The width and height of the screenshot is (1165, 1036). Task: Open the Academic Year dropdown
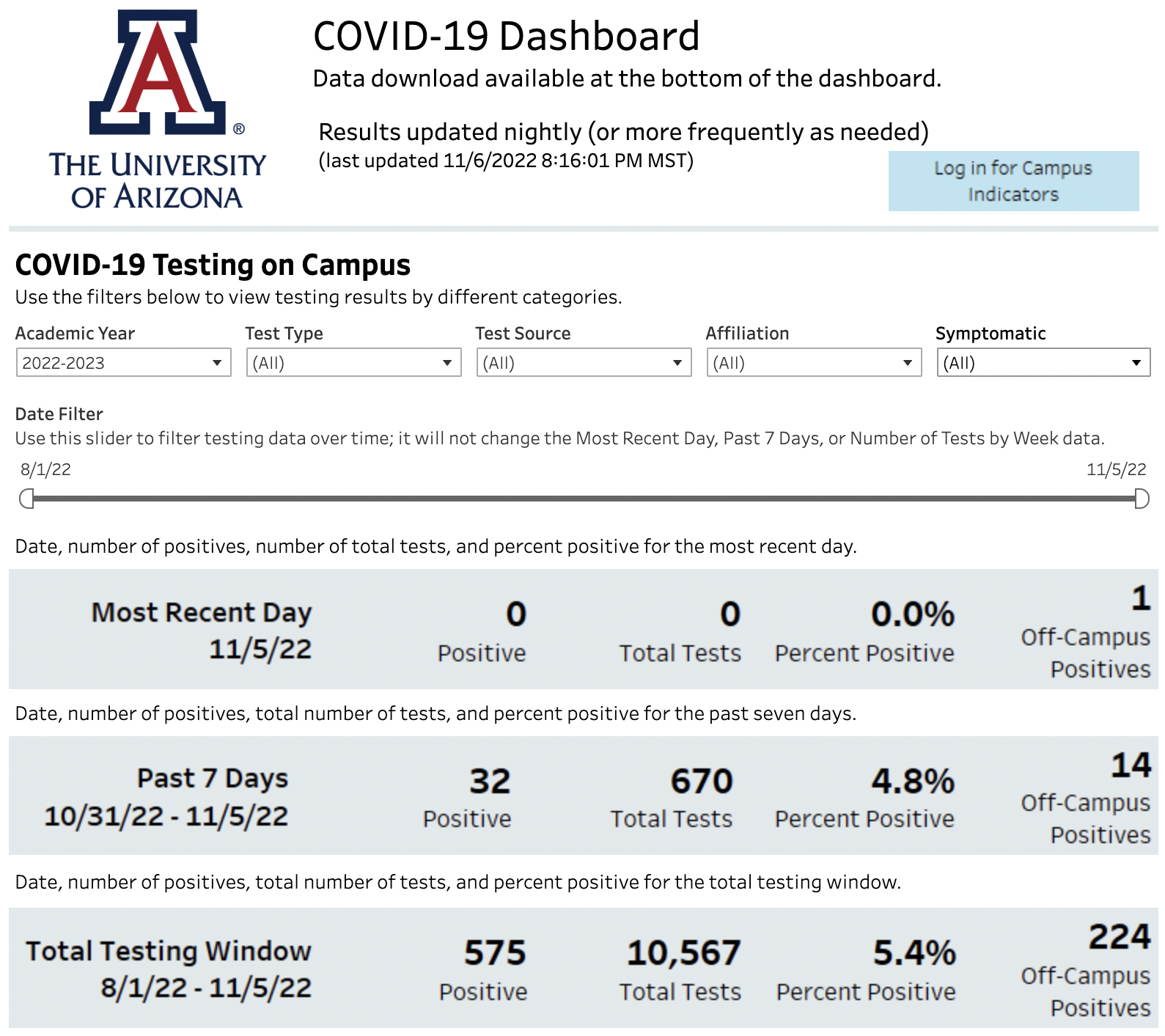(122, 362)
